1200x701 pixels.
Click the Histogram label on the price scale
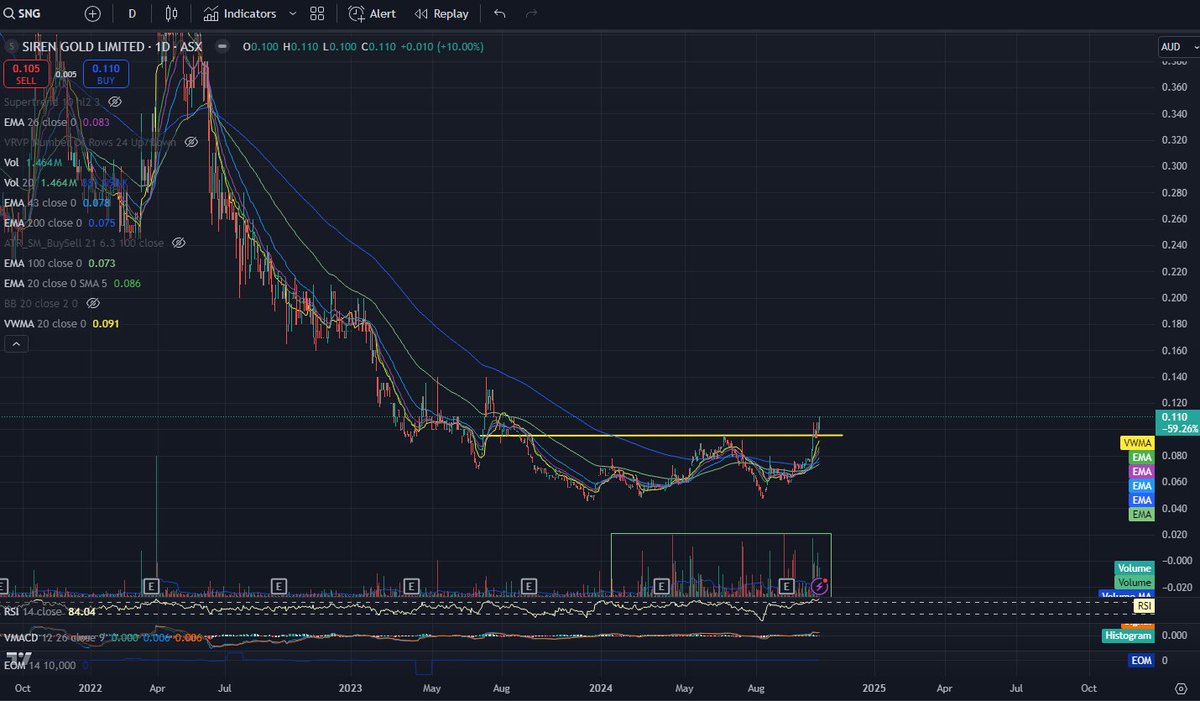pos(1129,635)
